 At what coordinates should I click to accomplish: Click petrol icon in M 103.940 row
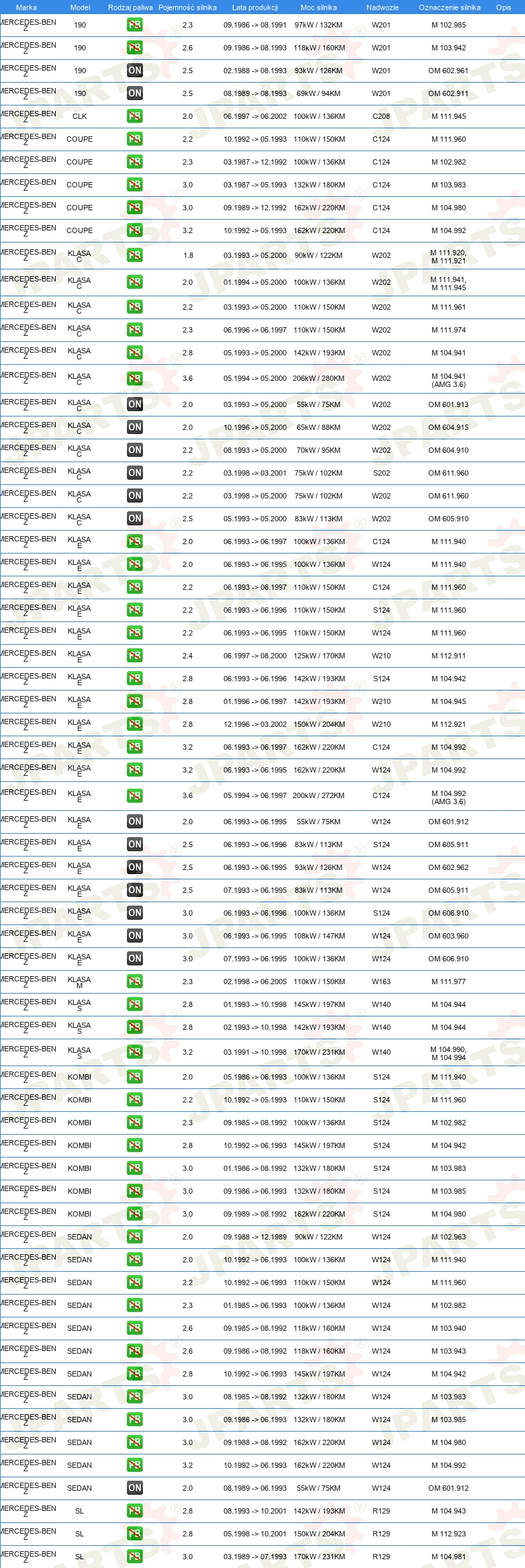[x=135, y=1328]
